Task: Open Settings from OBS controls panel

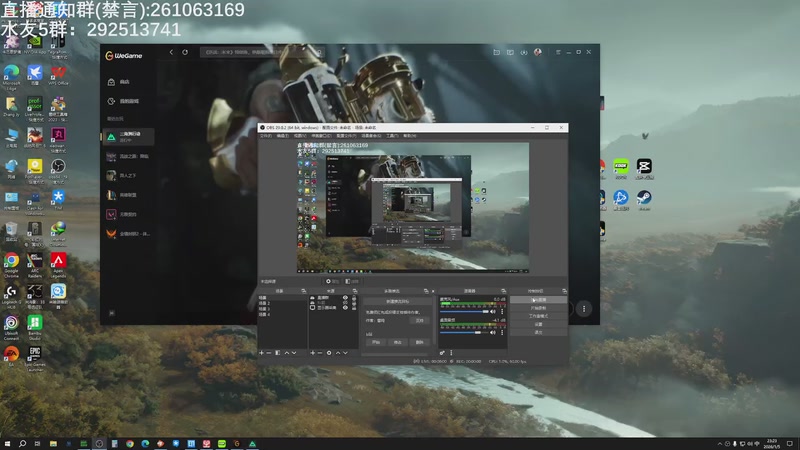Action: pyautogui.click(x=538, y=324)
